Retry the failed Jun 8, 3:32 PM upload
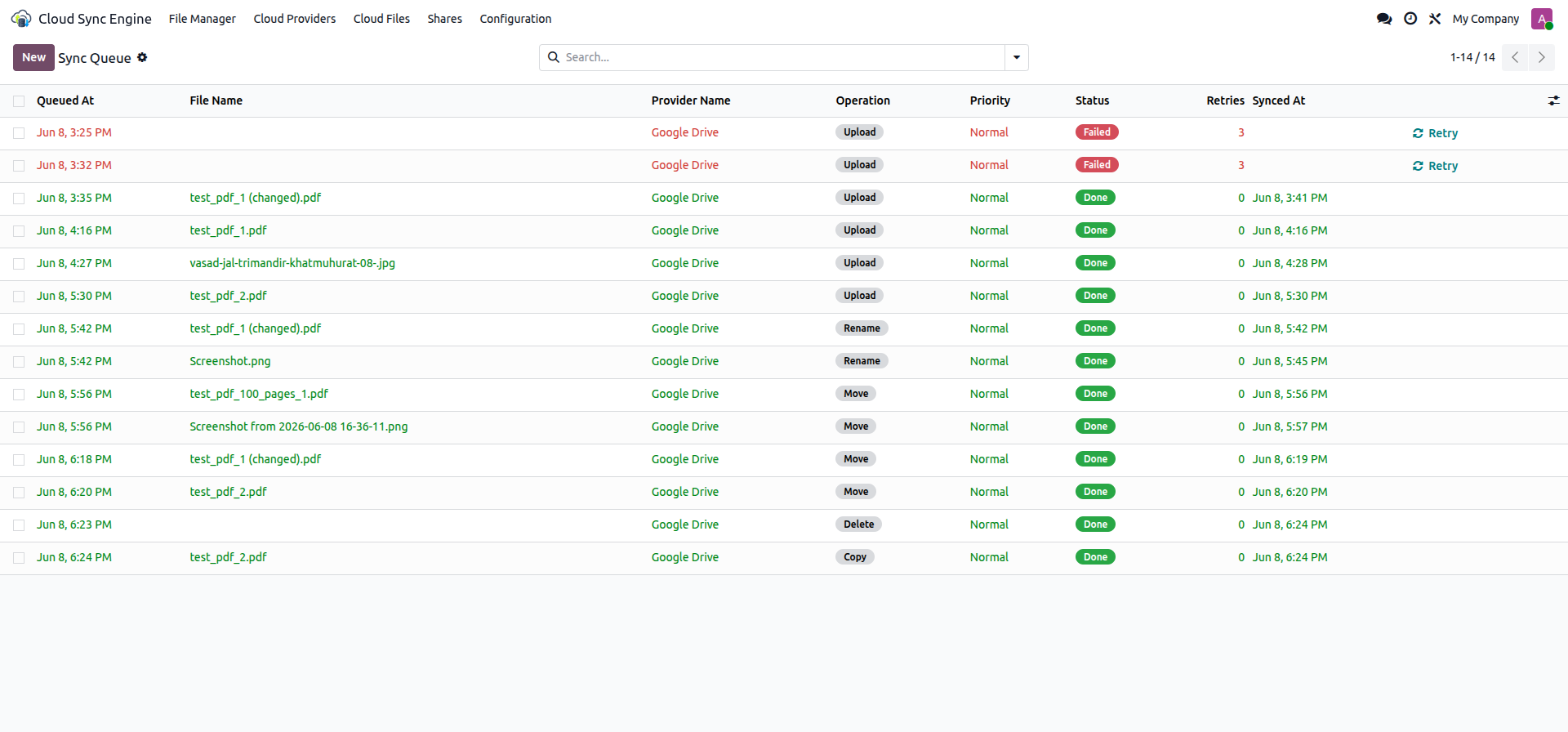The height and width of the screenshot is (732, 1568). pyautogui.click(x=1435, y=166)
